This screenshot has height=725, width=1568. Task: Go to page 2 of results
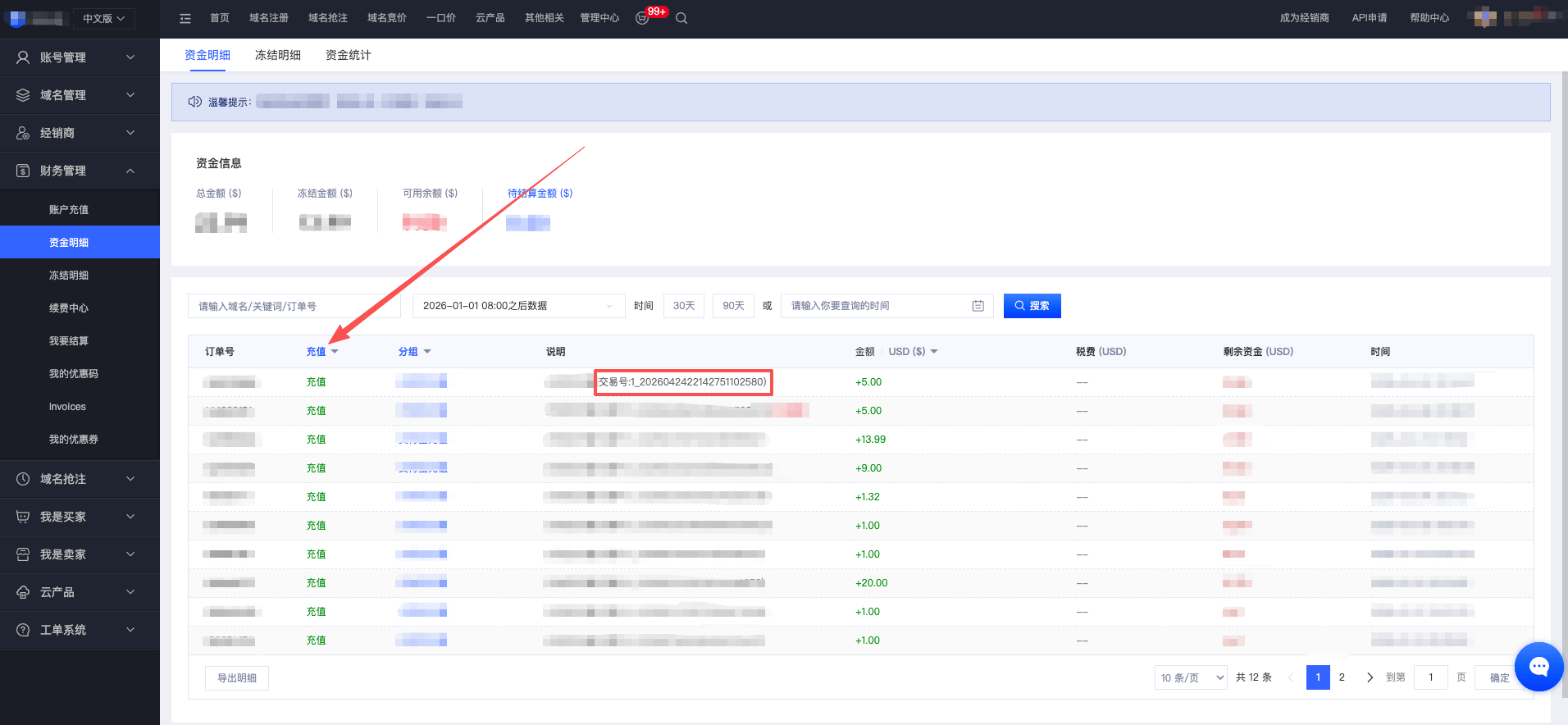pos(1342,677)
